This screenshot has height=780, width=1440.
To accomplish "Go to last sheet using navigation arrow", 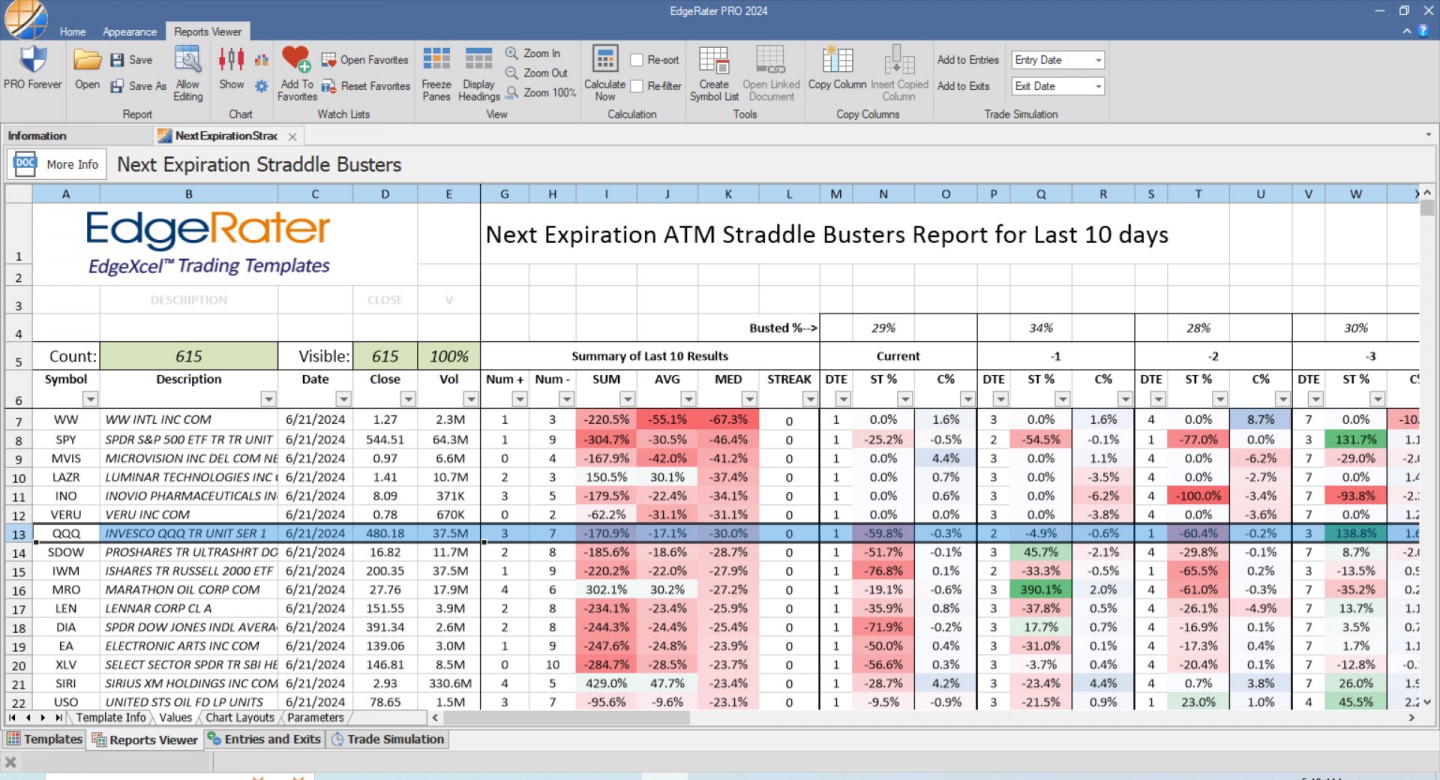I will point(59,718).
